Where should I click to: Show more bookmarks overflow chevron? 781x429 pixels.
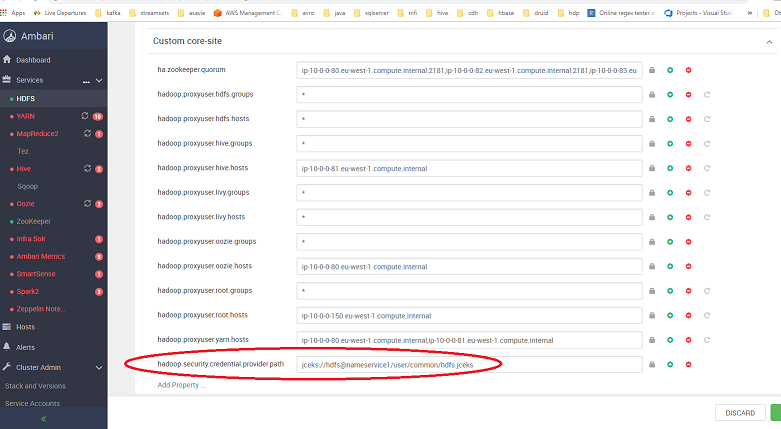750,13
